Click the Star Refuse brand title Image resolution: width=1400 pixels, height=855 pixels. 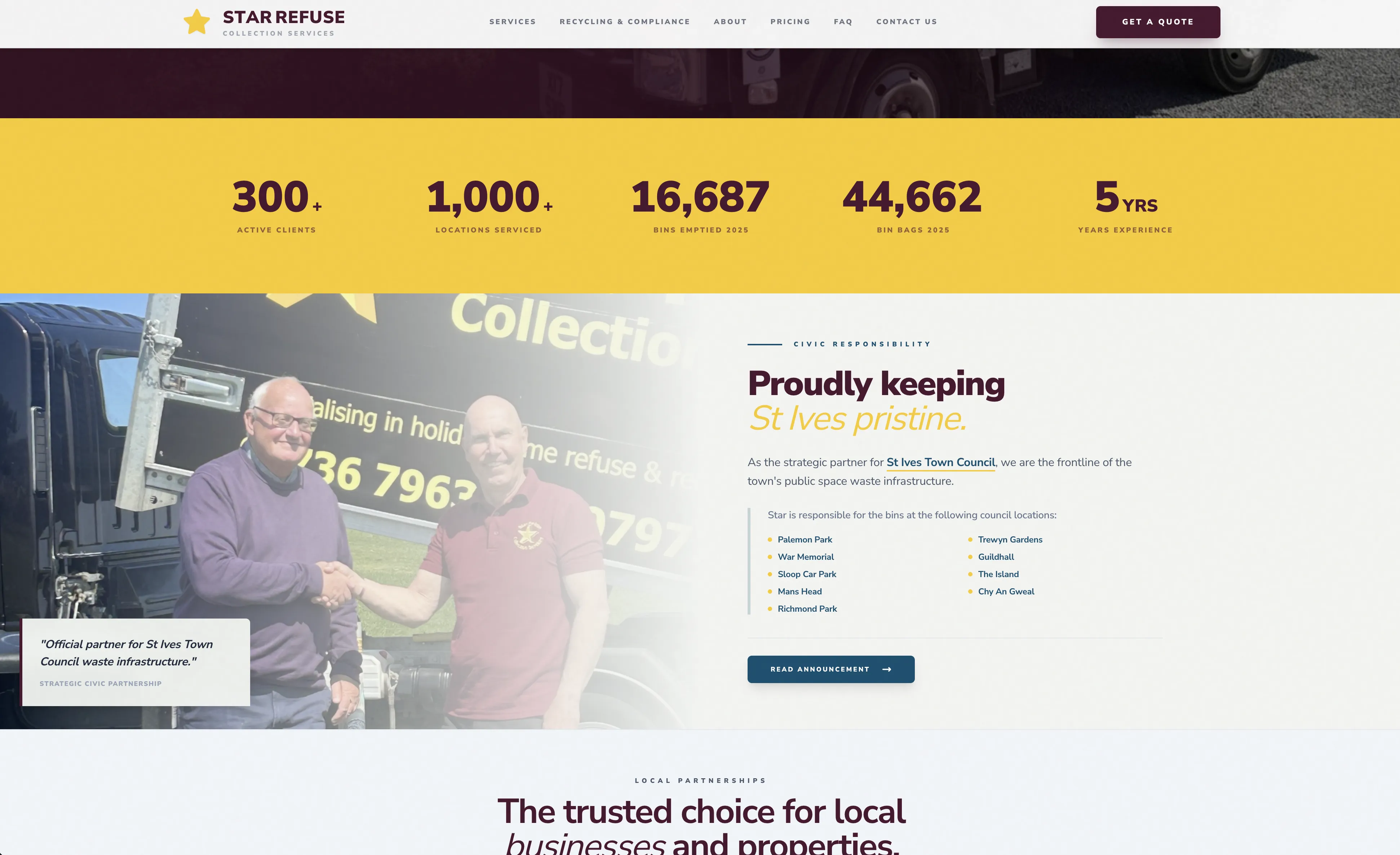point(284,17)
